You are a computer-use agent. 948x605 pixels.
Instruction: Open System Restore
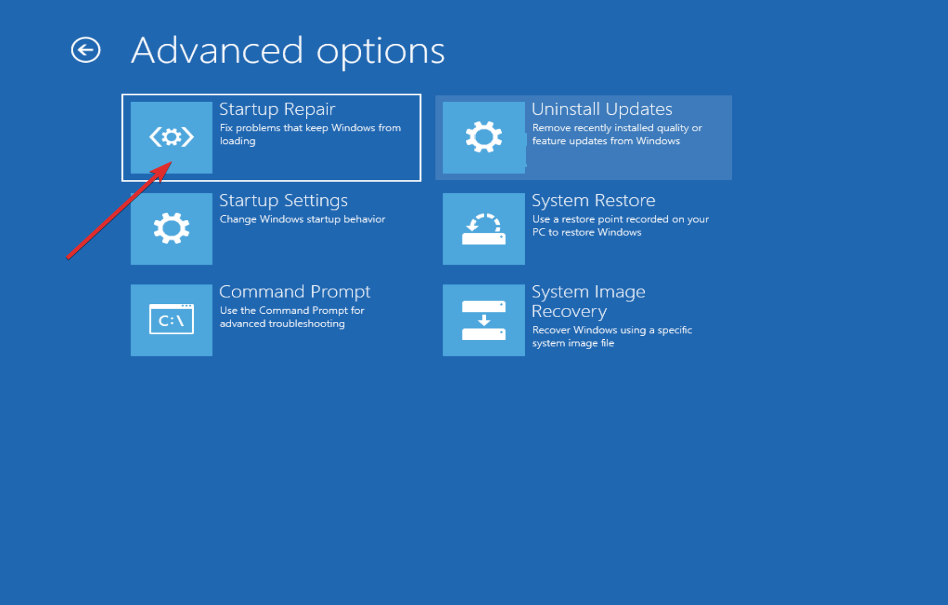[584, 228]
